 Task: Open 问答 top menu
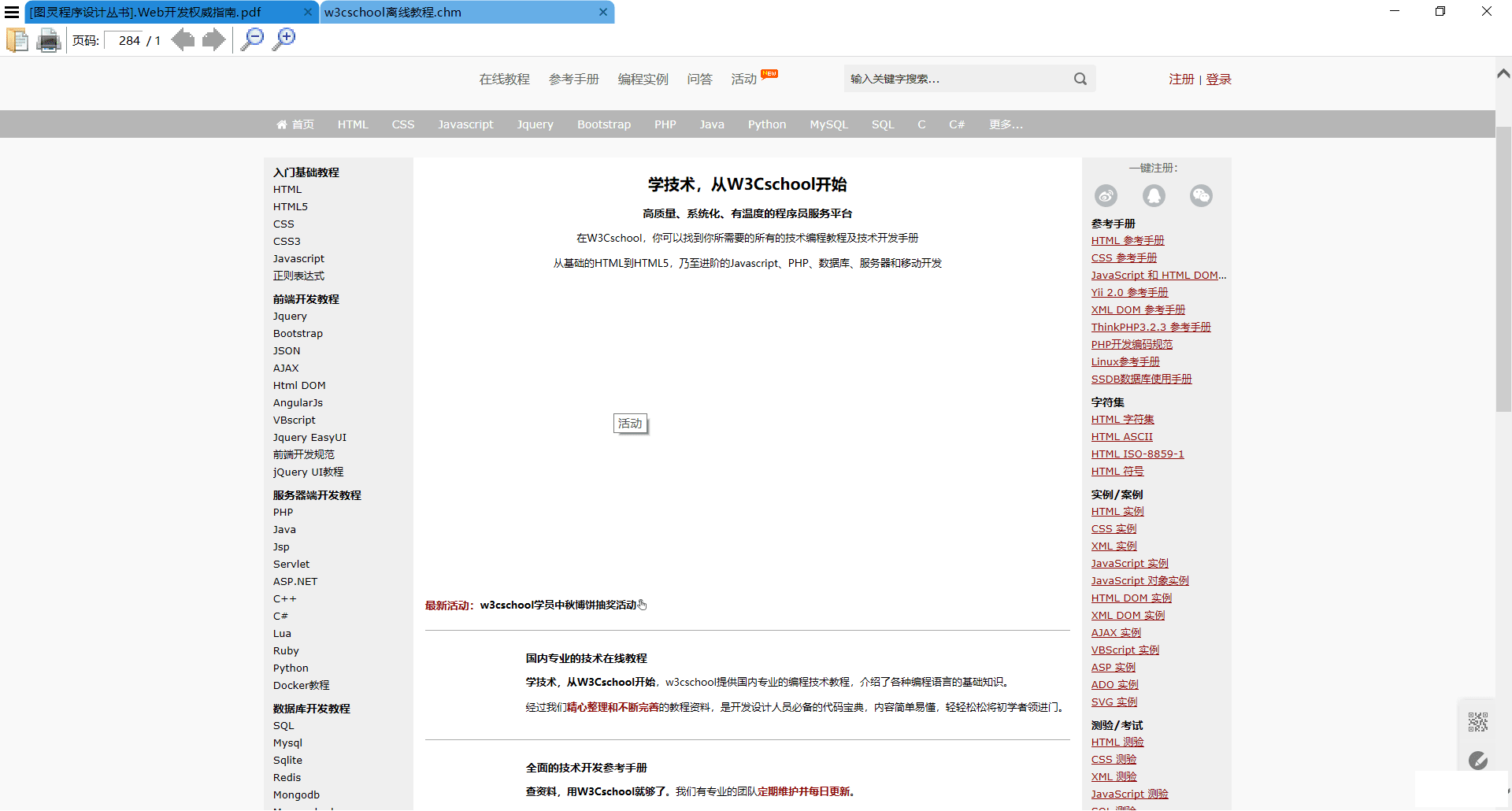coord(700,79)
